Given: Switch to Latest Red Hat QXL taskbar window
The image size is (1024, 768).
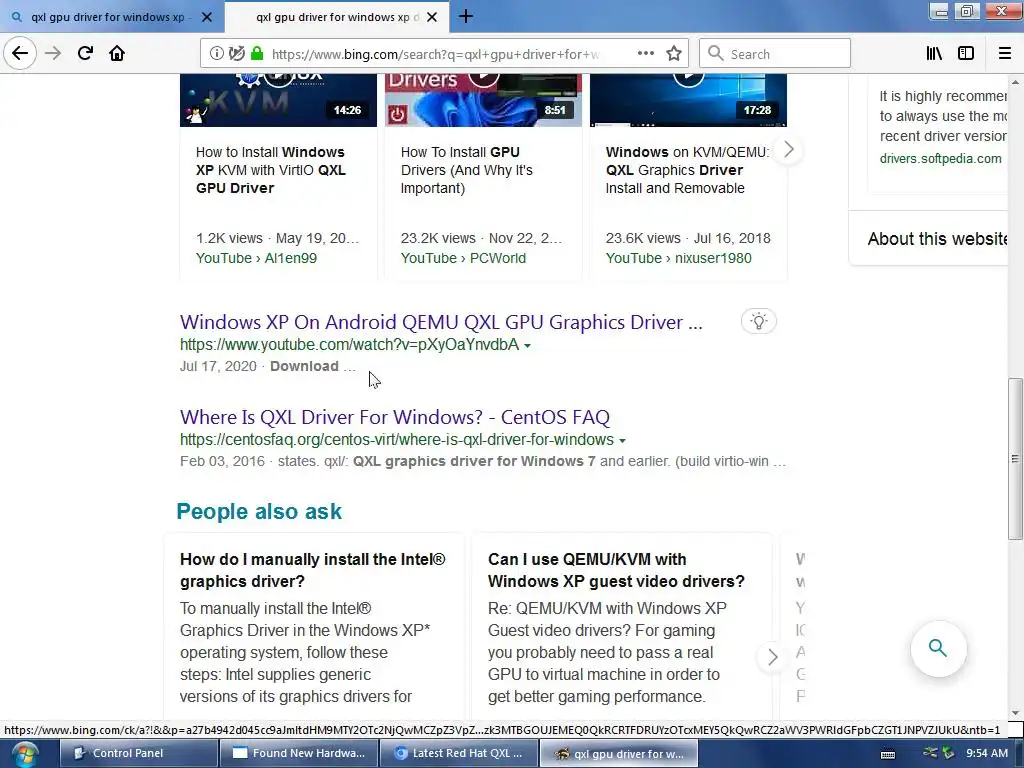Looking at the screenshot, I should click(458, 754).
